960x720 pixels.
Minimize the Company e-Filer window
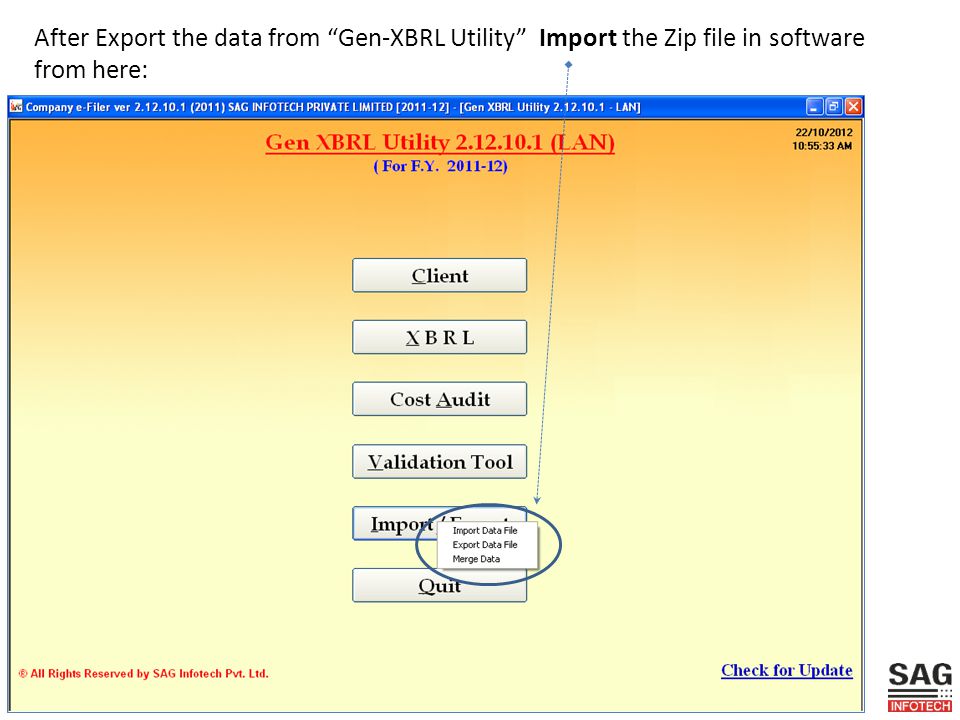pos(814,107)
